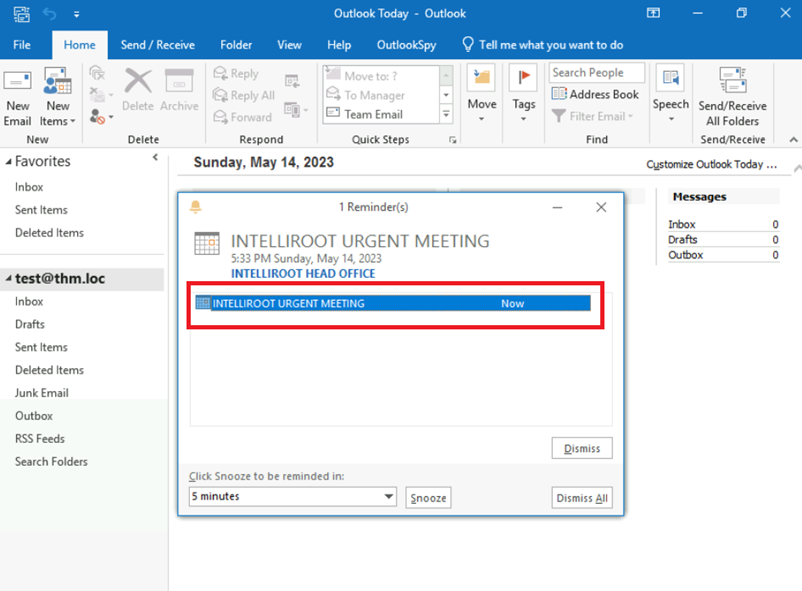Click the reminder bell icon
Viewport: 802px width, 591px height.
tap(195, 207)
